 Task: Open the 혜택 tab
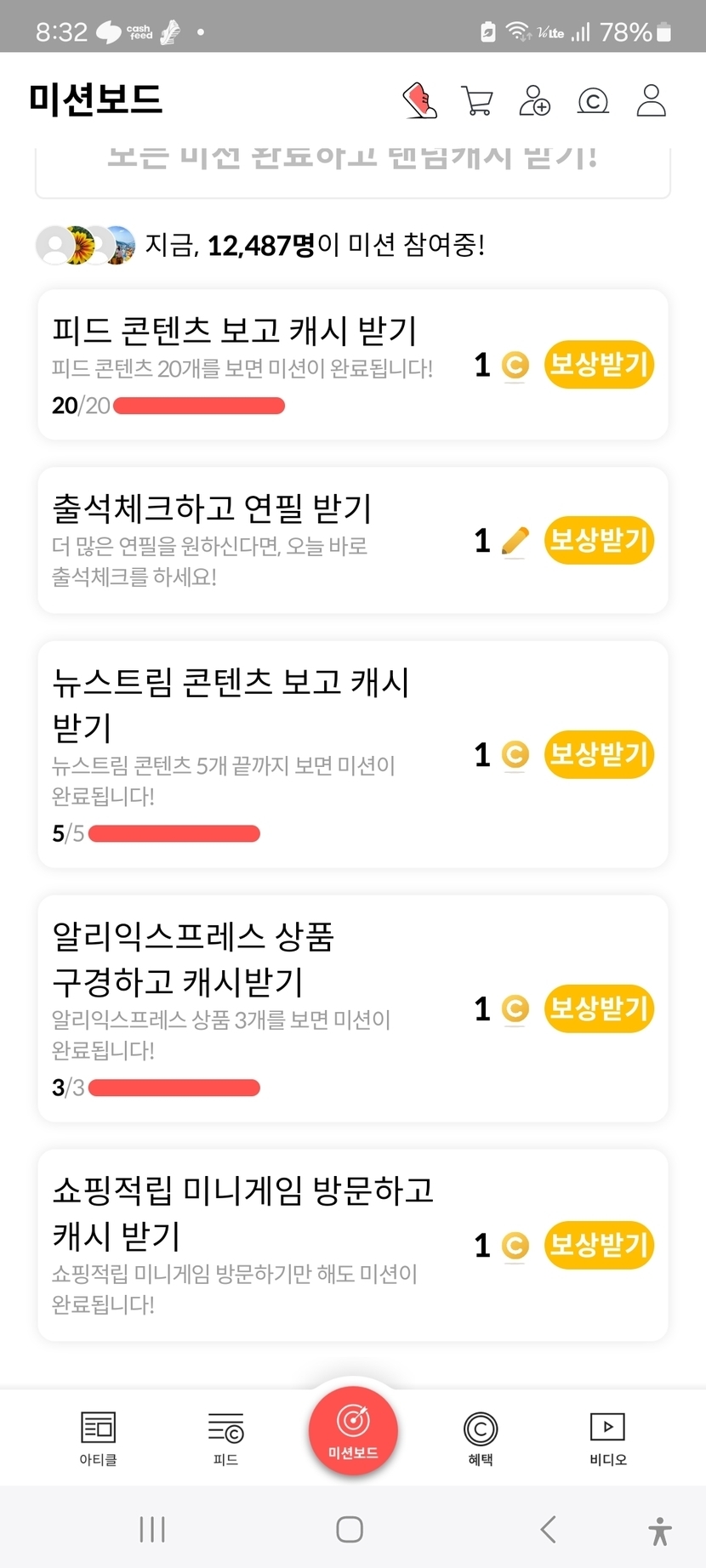481,1438
